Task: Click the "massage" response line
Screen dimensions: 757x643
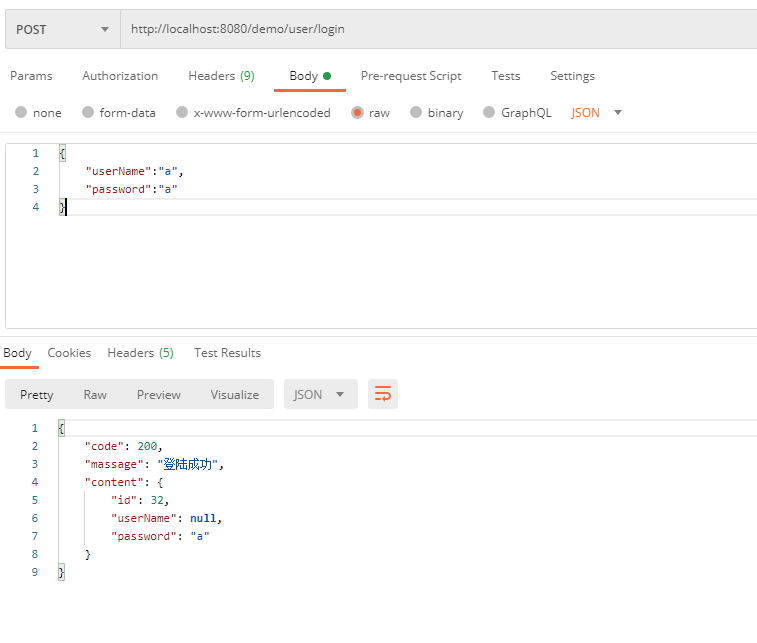Action: [154, 464]
